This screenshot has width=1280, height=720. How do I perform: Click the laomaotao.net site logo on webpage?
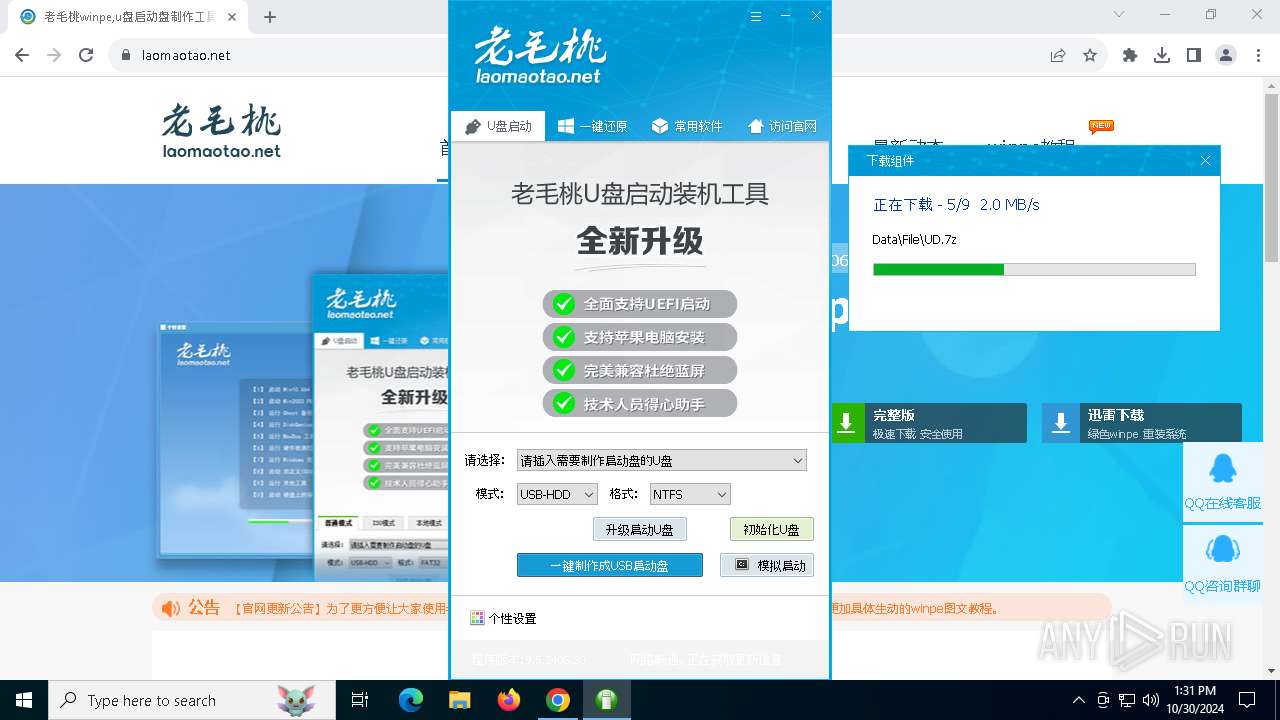[x=221, y=131]
